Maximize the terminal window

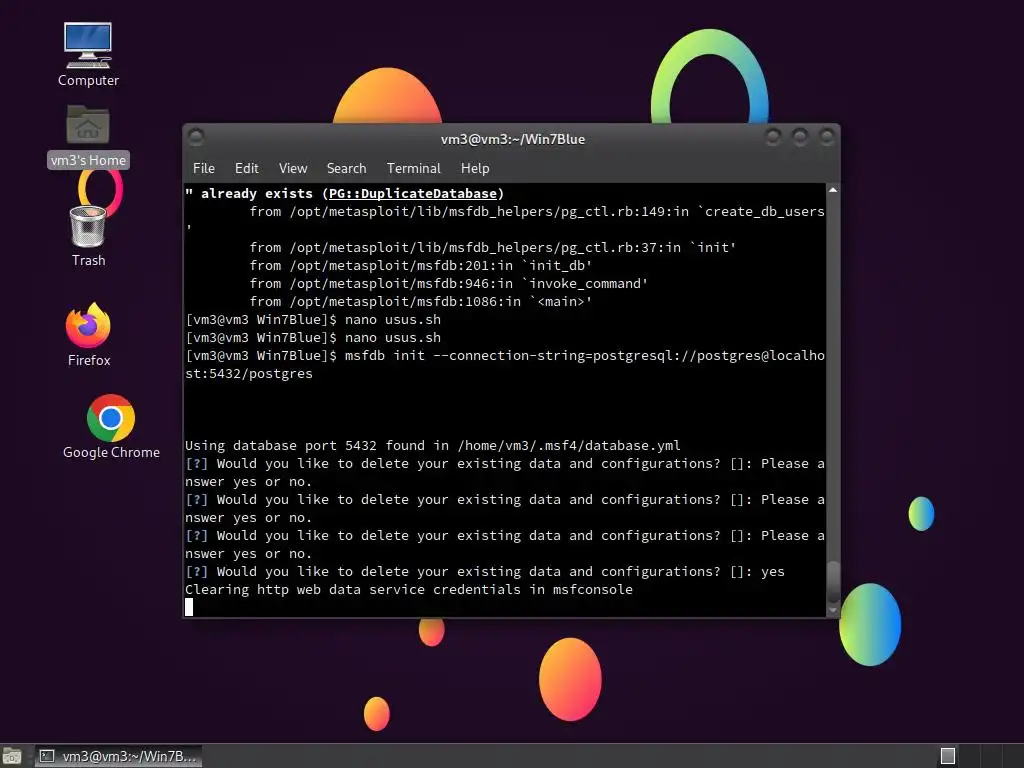[800, 136]
